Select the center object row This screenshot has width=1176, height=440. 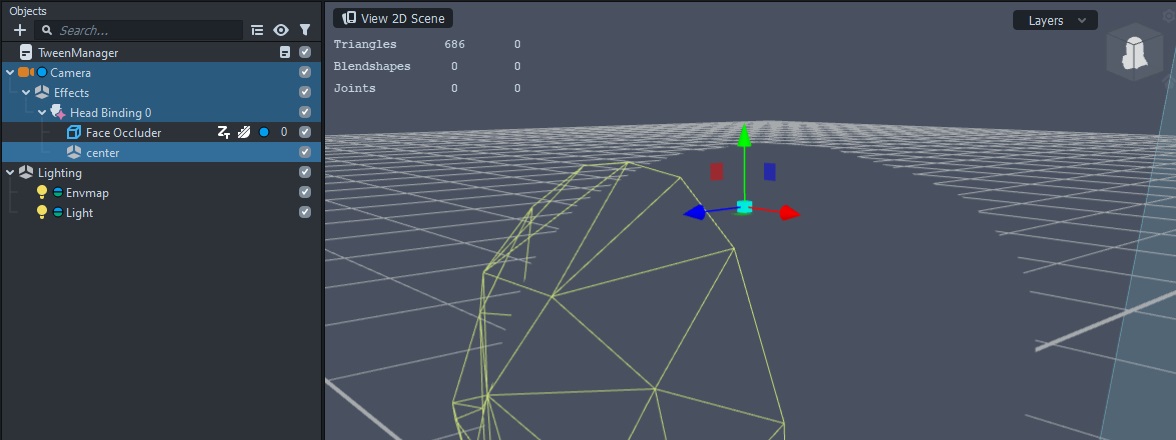[x=161, y=152]
